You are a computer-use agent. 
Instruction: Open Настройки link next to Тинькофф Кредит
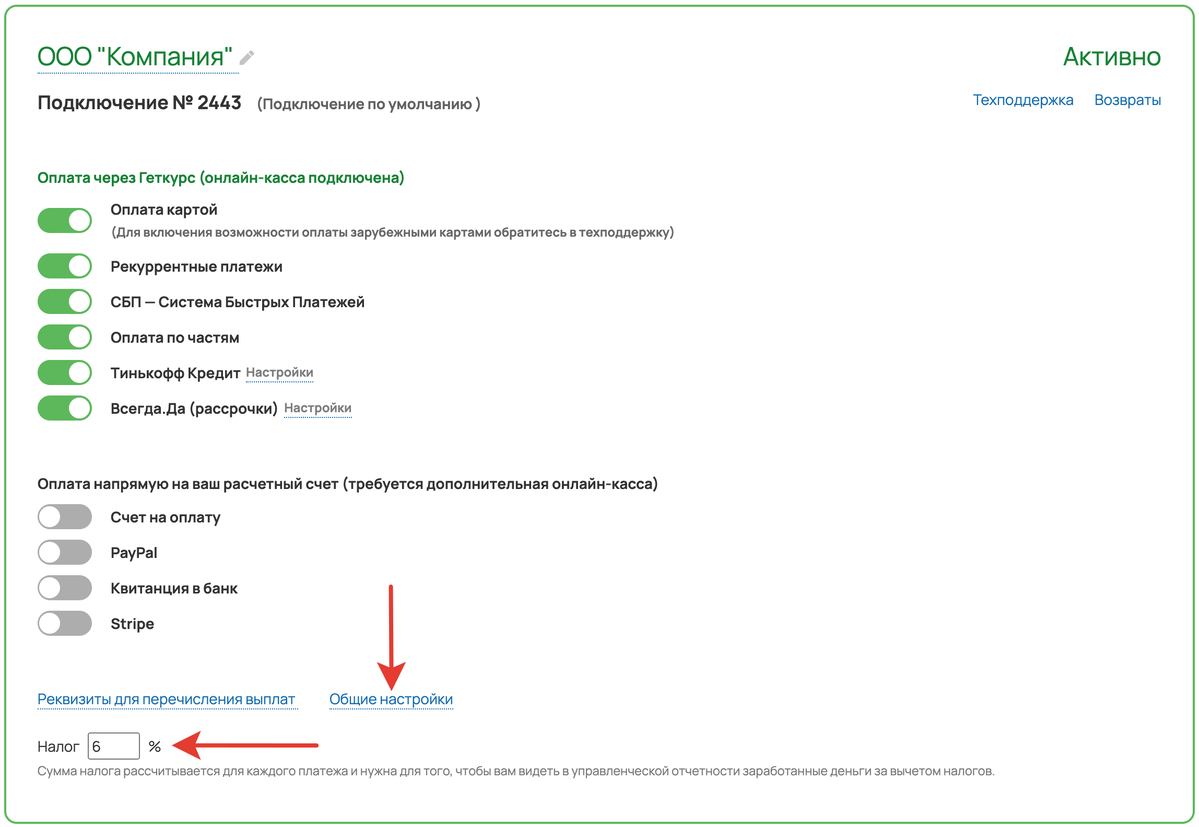(x=279, y=373)
